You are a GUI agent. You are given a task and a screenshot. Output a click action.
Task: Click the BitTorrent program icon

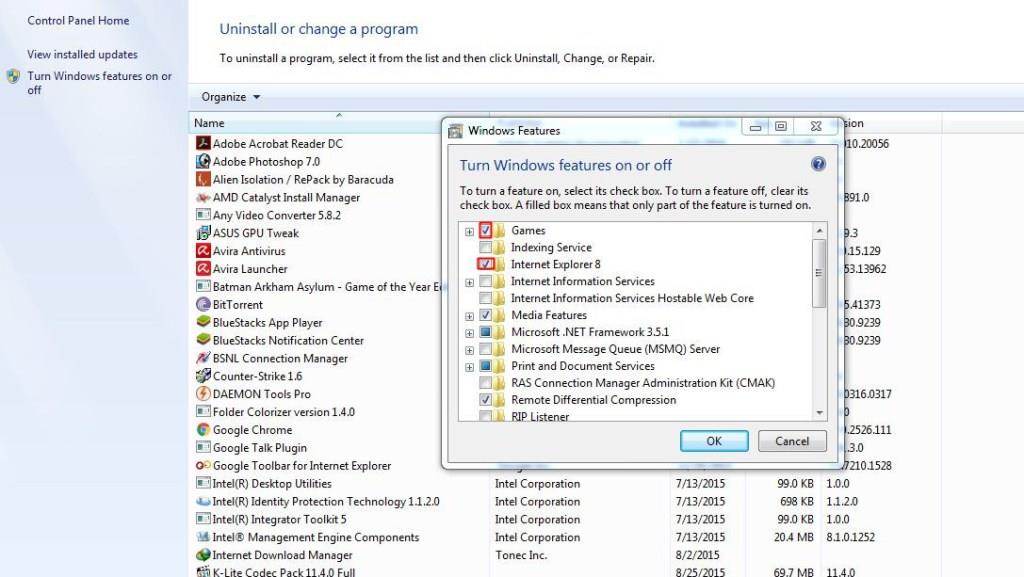tap(203, 304)
